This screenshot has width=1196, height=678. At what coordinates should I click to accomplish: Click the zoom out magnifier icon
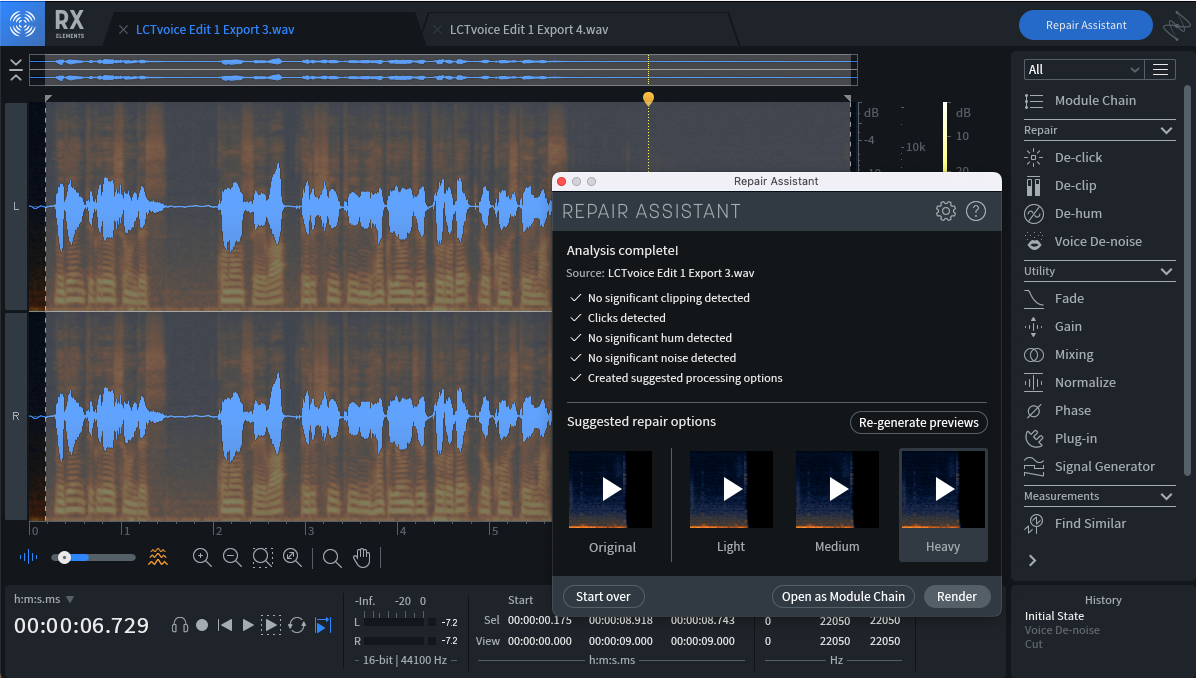232,558
